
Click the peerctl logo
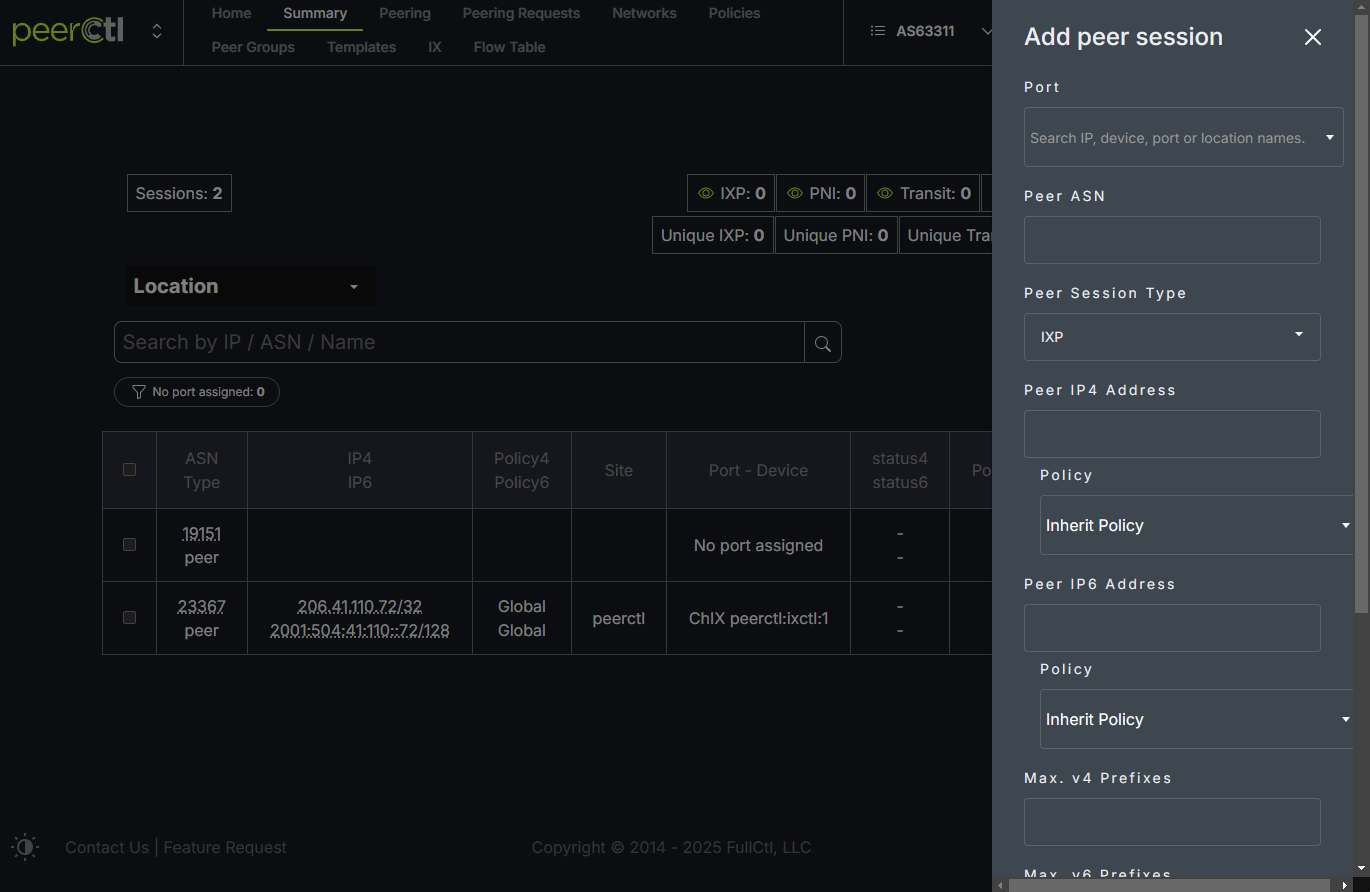point(68,31)
